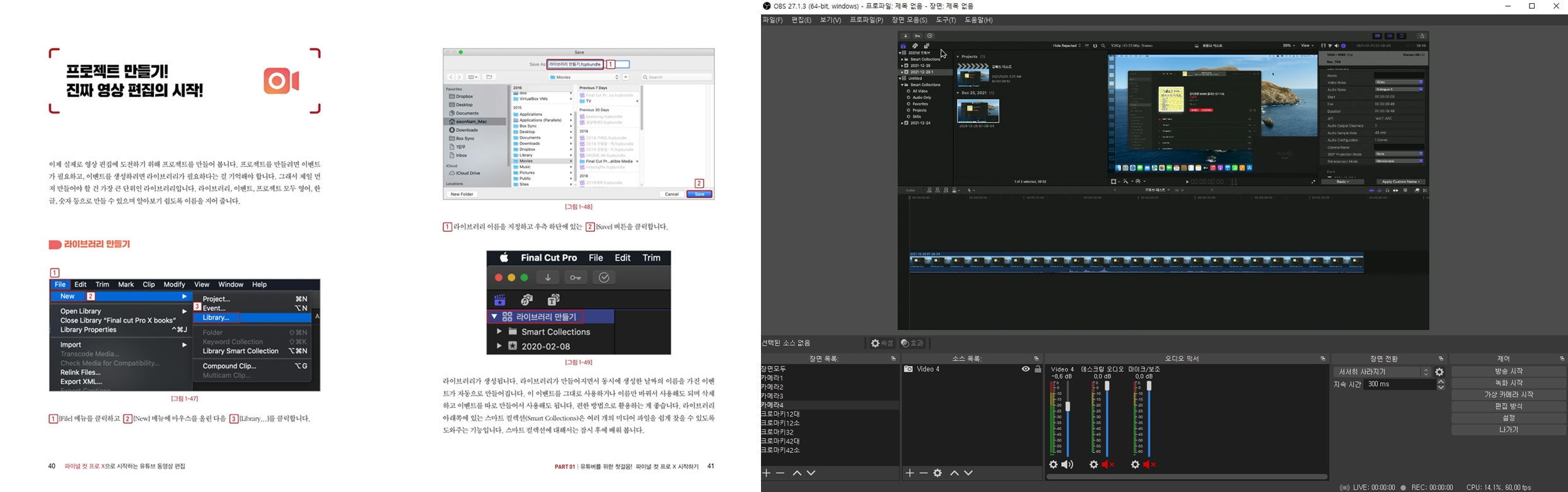1568x492 pixels.
Task: Open the 마이크/보조 audio settings gear
Action: coord(1135,465)
